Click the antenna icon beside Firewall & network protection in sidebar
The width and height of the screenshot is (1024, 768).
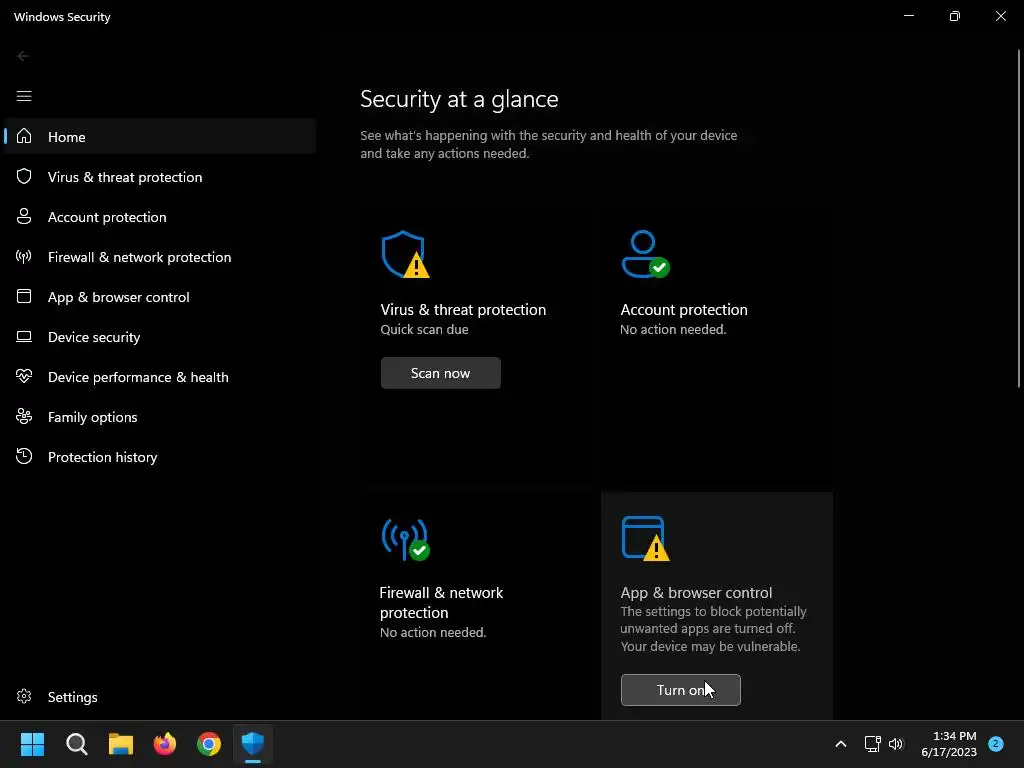point(24,257)
